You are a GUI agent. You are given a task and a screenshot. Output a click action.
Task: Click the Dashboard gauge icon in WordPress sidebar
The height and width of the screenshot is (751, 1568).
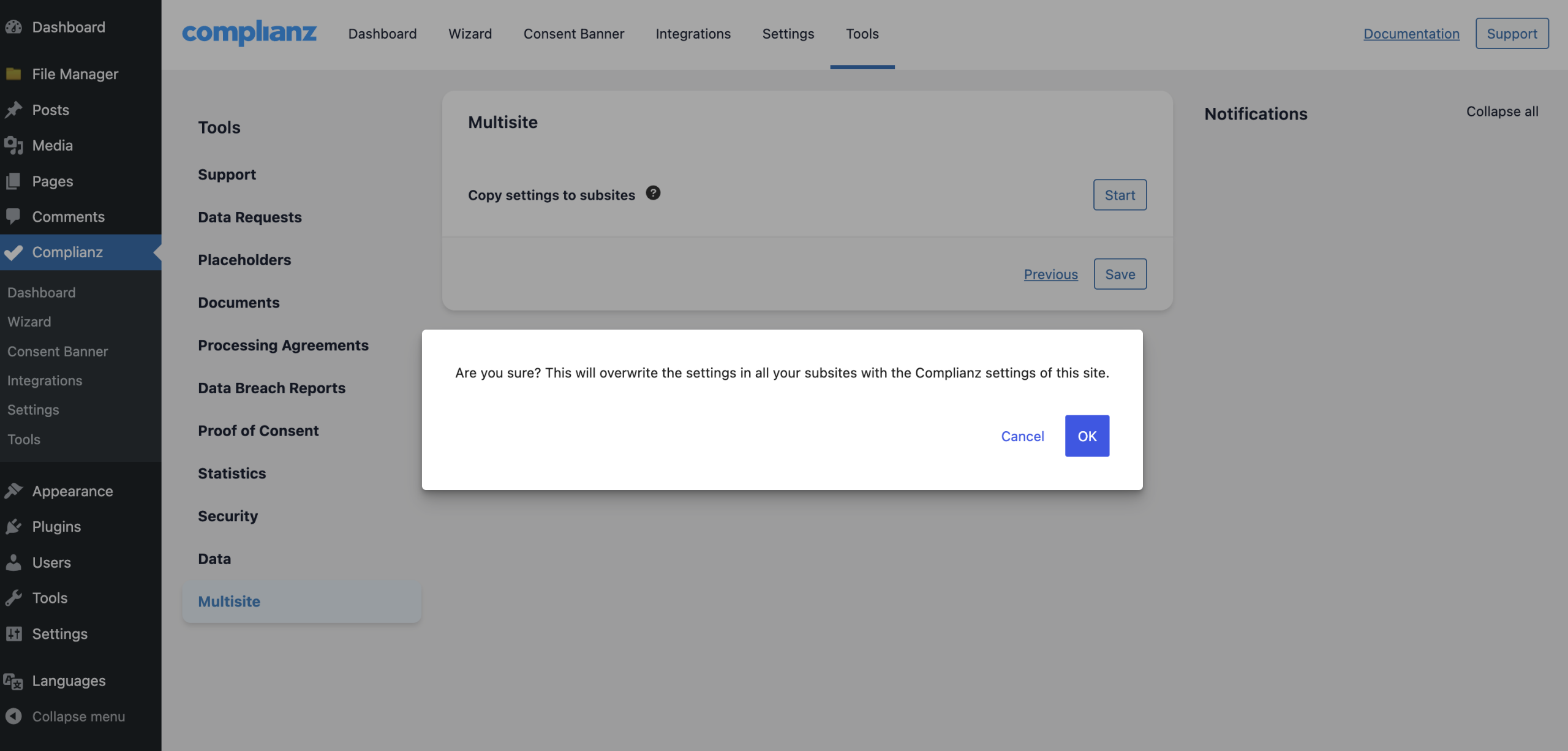[x=13, y=27]
